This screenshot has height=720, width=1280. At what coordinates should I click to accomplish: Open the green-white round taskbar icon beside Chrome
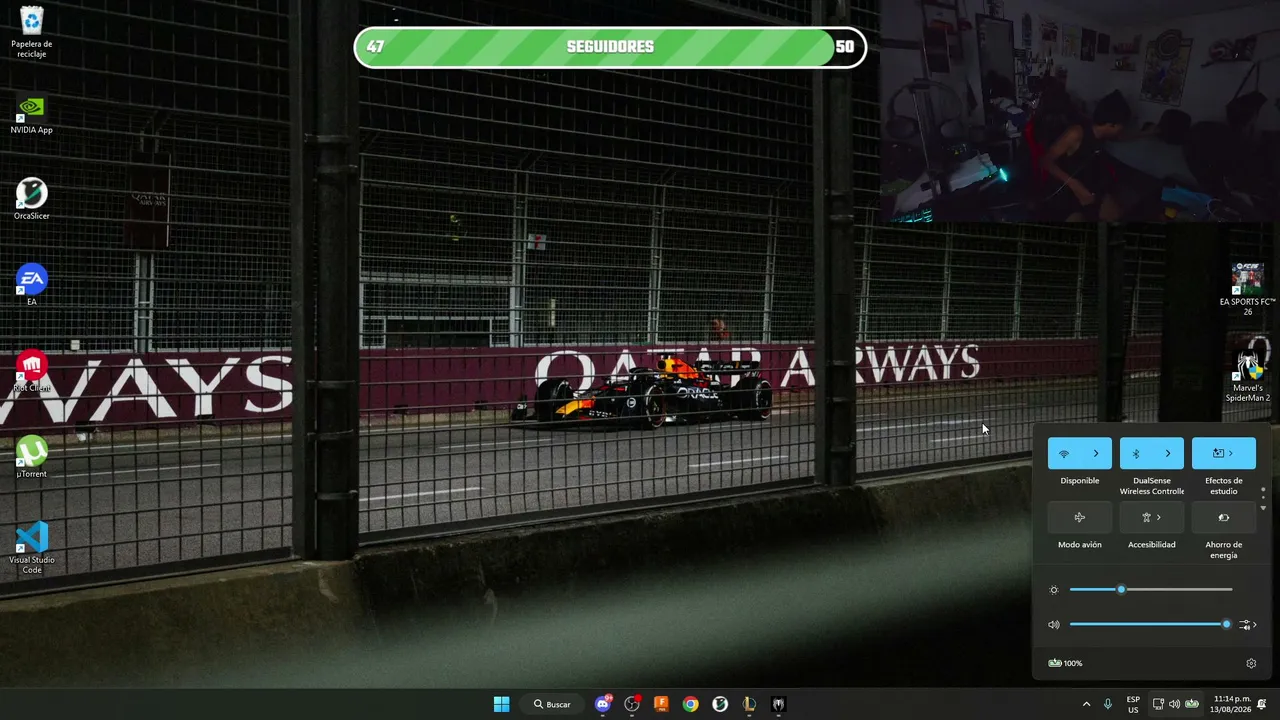pos(720,704)
